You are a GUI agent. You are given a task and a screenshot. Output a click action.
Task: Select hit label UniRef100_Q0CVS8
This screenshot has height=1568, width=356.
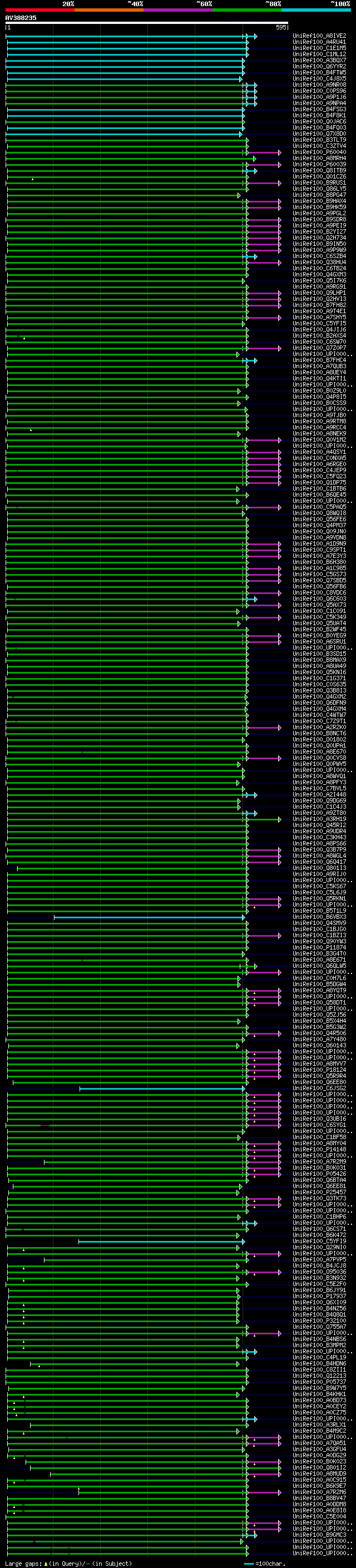[x=319, y=758]
